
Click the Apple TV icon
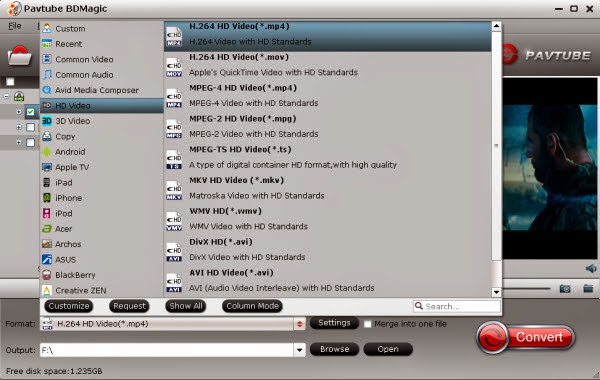point(47,167)
